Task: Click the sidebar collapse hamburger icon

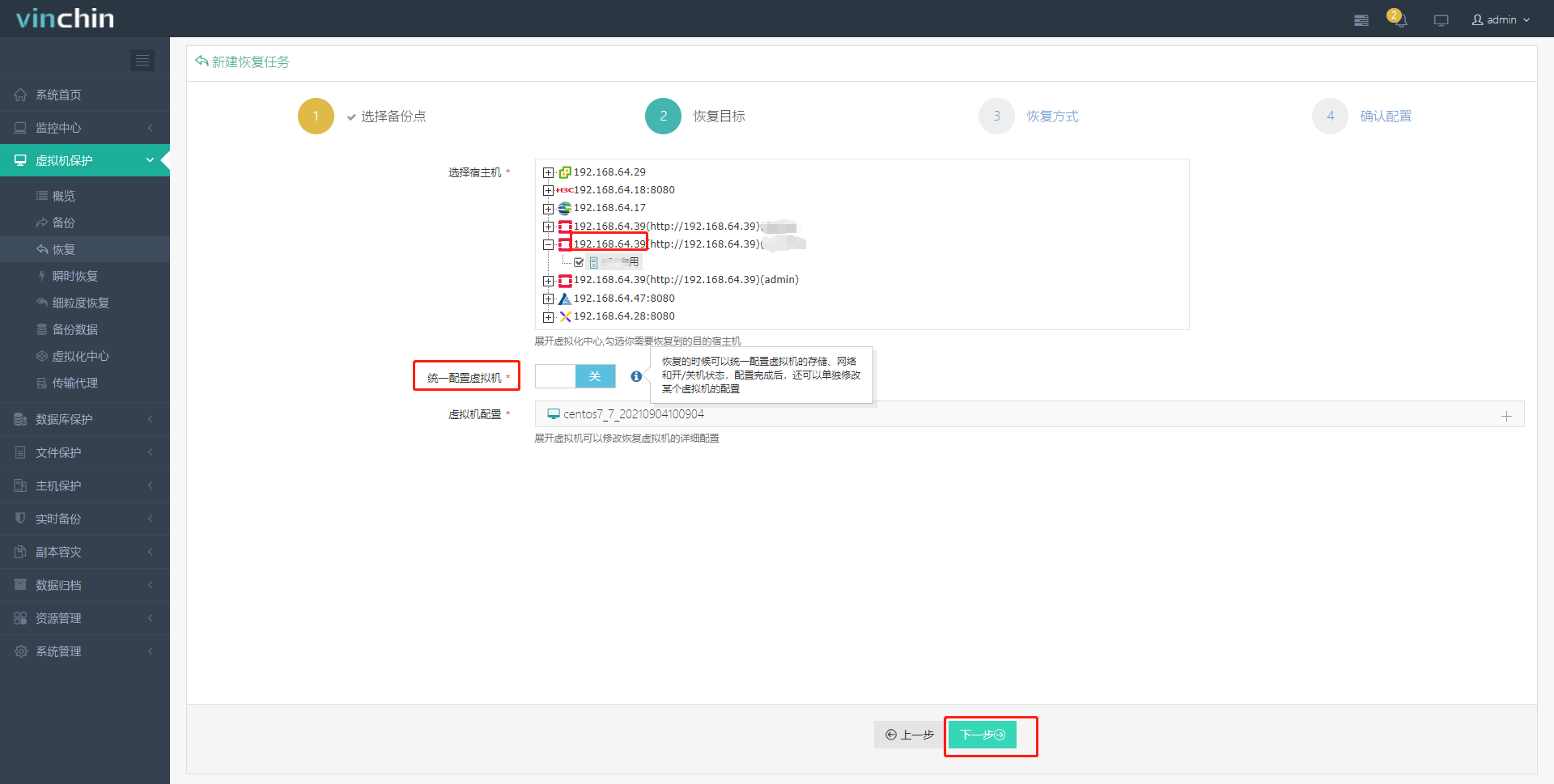Action: click(142, 60)
